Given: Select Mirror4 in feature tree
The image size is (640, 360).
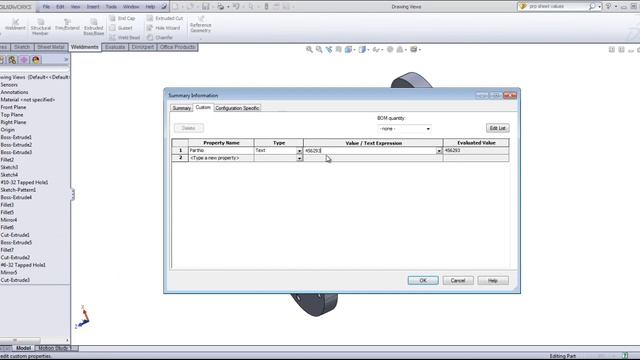Looking at the screenshot, I should click(9, 220).
